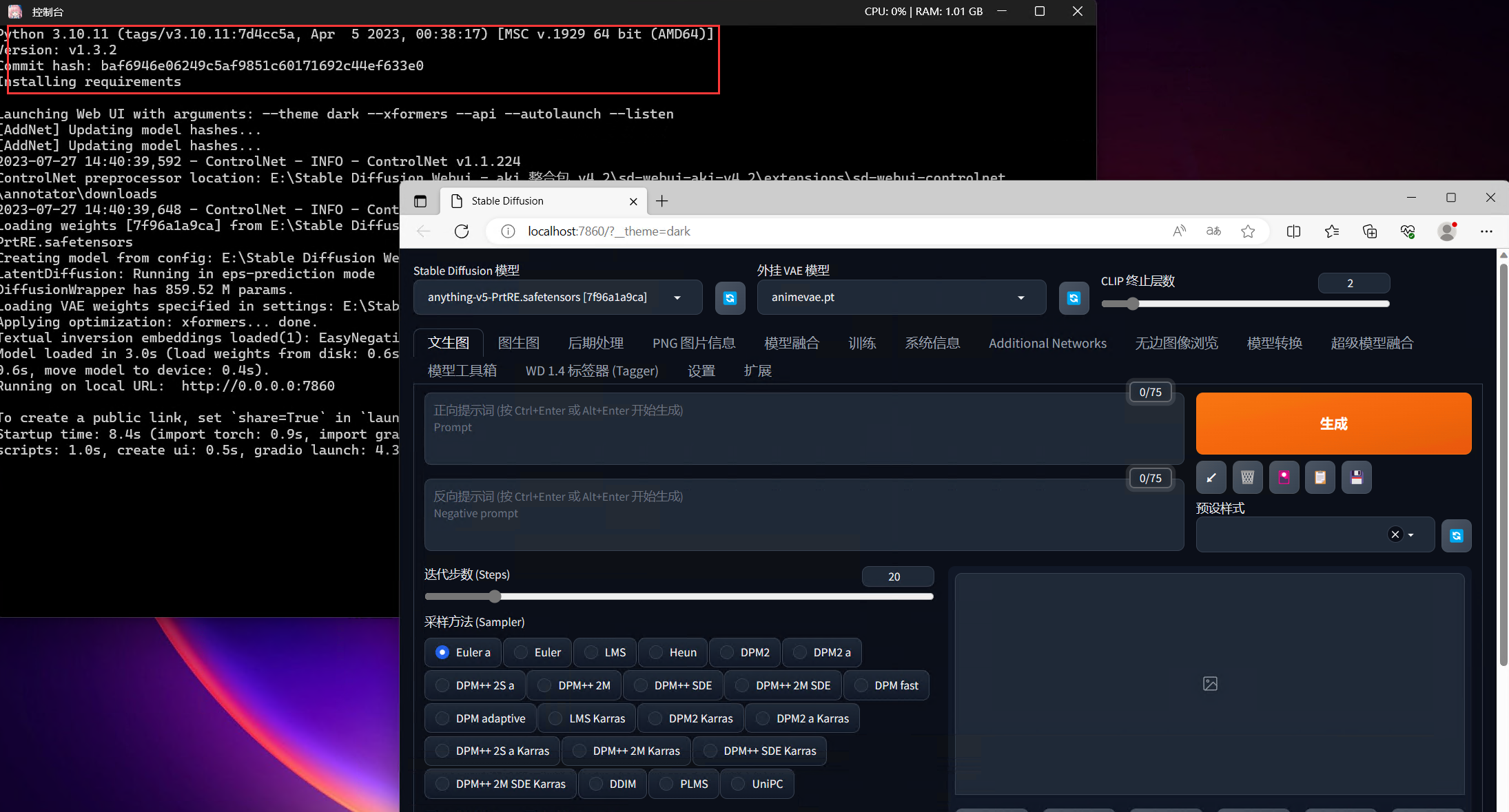Click the CLIP stop layer count icon
Screen dimensions: 1509x812
[x=1352, y=284]
